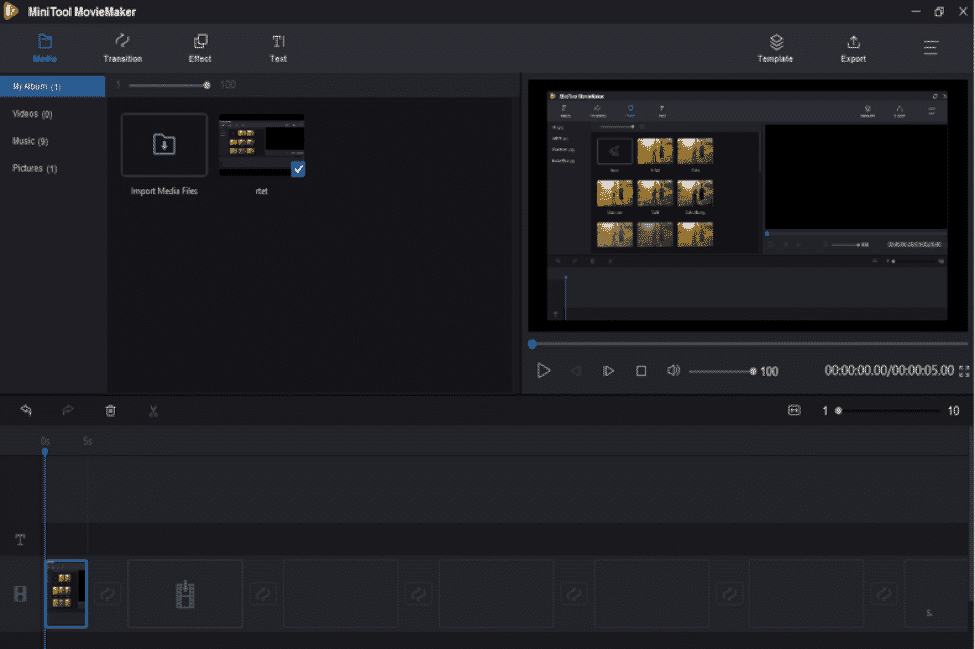Screen dimensions: 975x649
Task: Delete selected clip using trash icon
Action: pos(110,410)
